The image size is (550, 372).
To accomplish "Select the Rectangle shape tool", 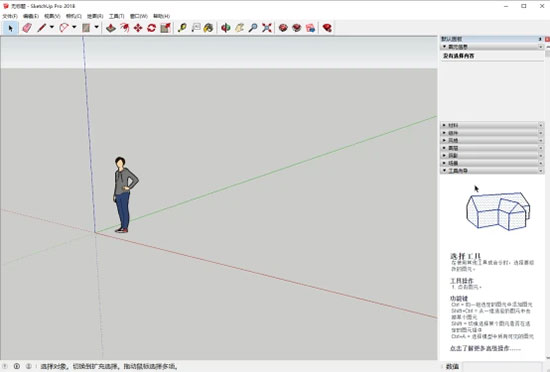I will (x=86, y=28).
